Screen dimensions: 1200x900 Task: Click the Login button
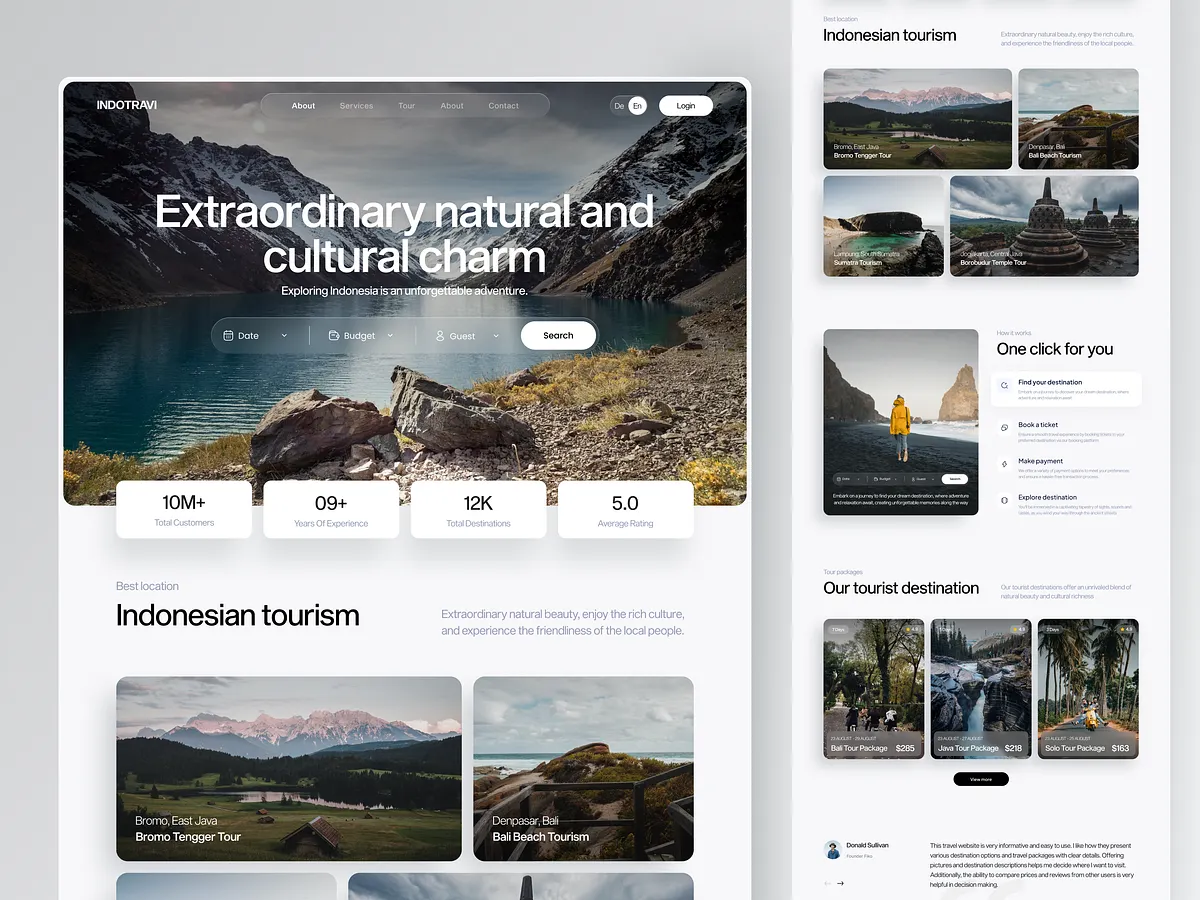point(686,105)
